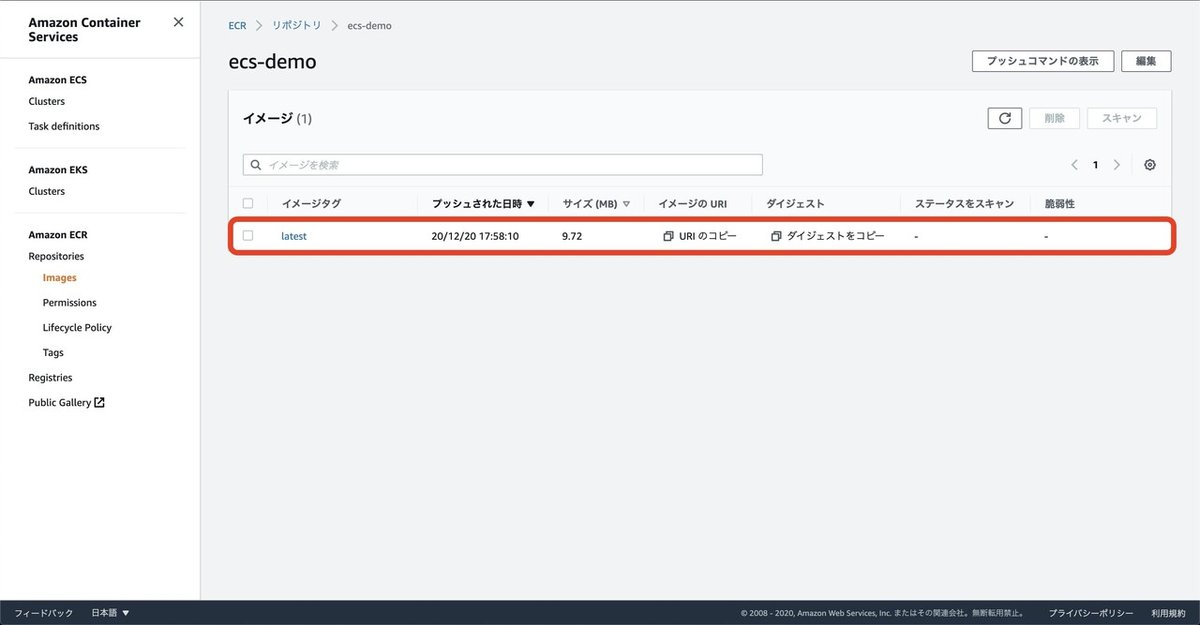Click the copy icon beside ダイジェストをコピー

click(x=776, y=236)
